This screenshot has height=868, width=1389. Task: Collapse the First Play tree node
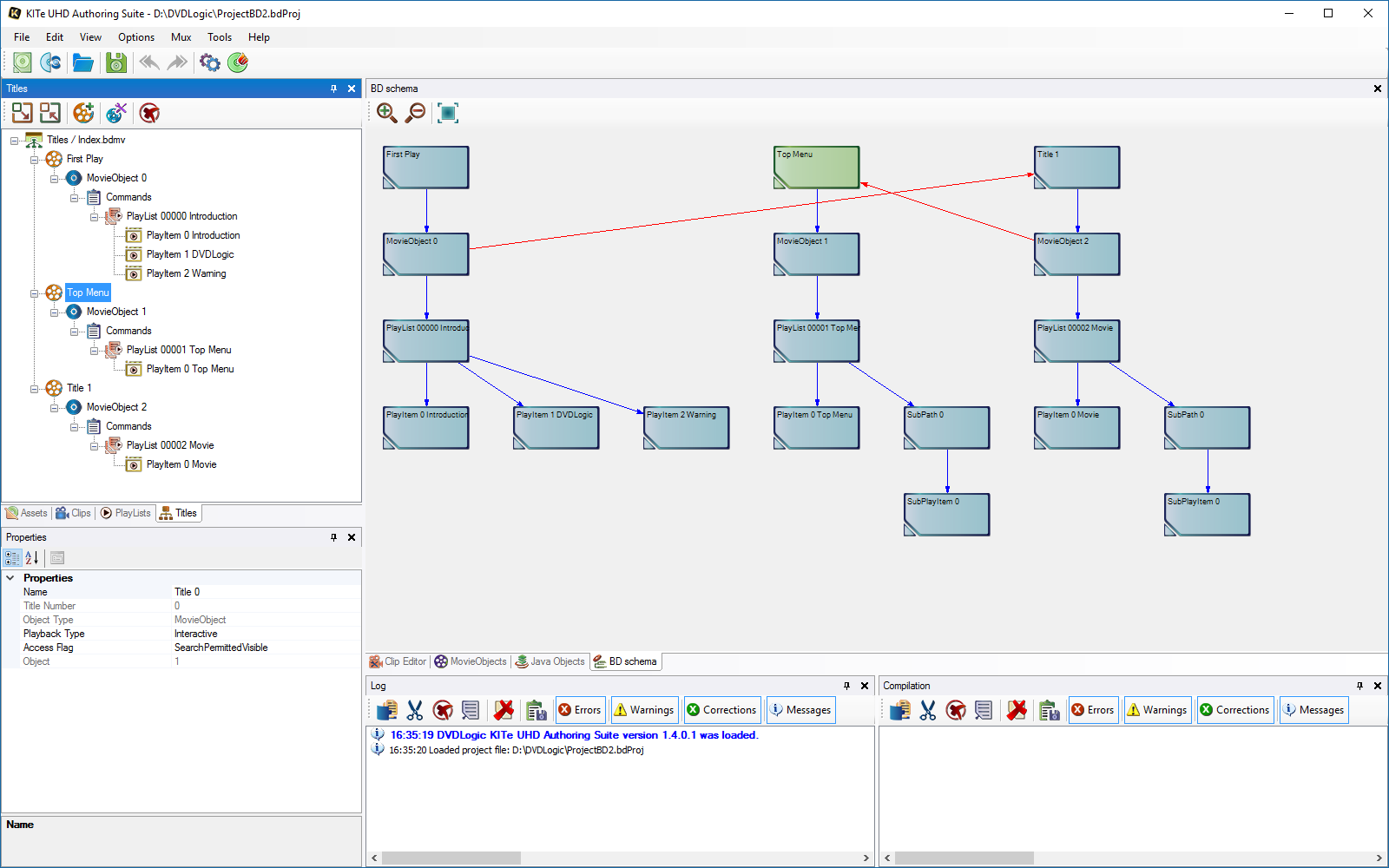35,160
